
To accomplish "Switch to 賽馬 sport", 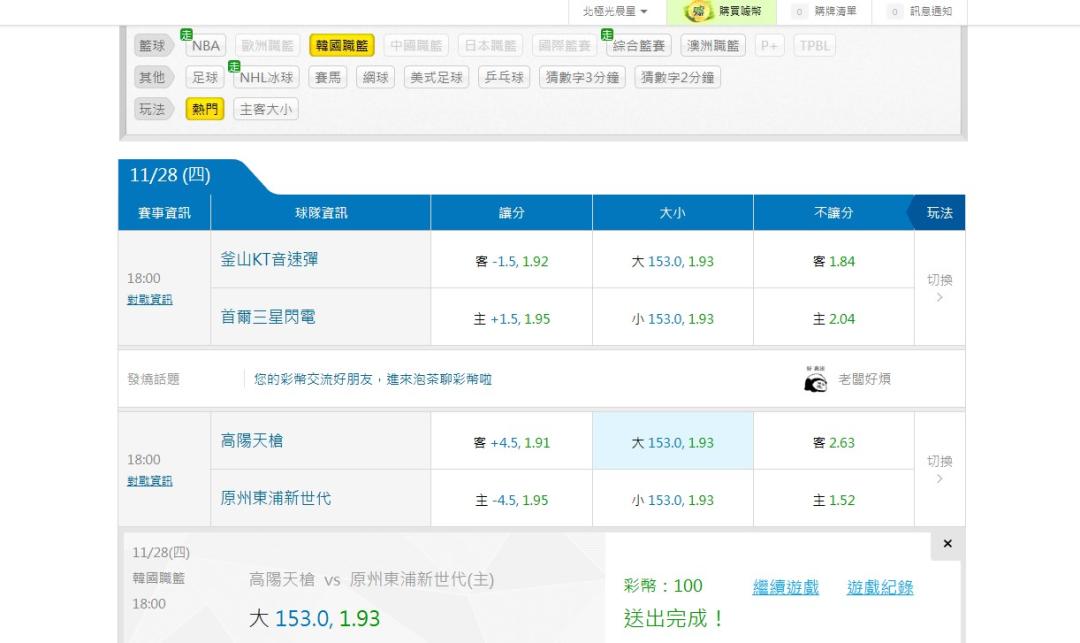I will pos(328,77).
